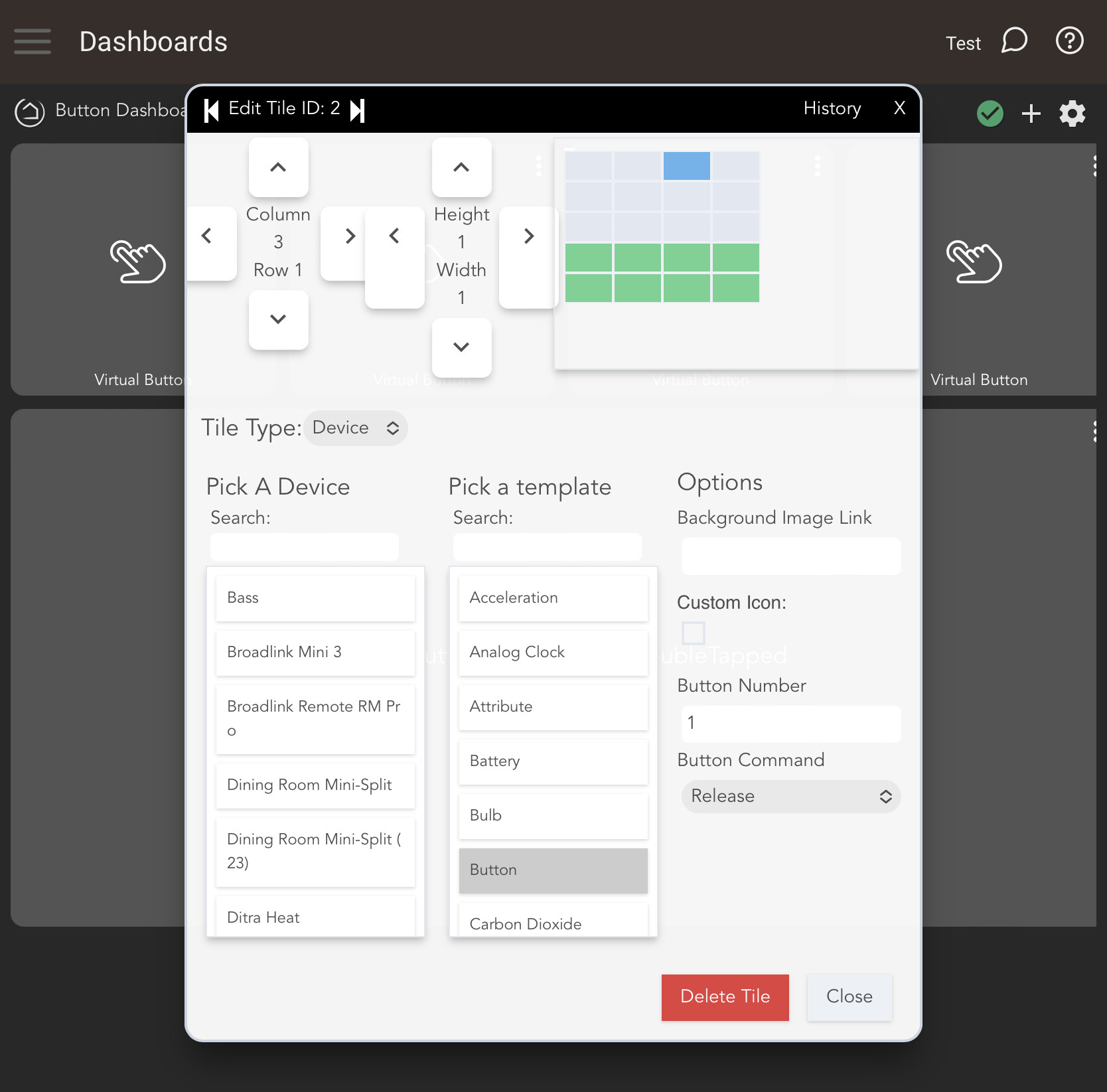Open the Button Command dropdown showing Release
1107x1092 pixels.
(x=790, y=796)
